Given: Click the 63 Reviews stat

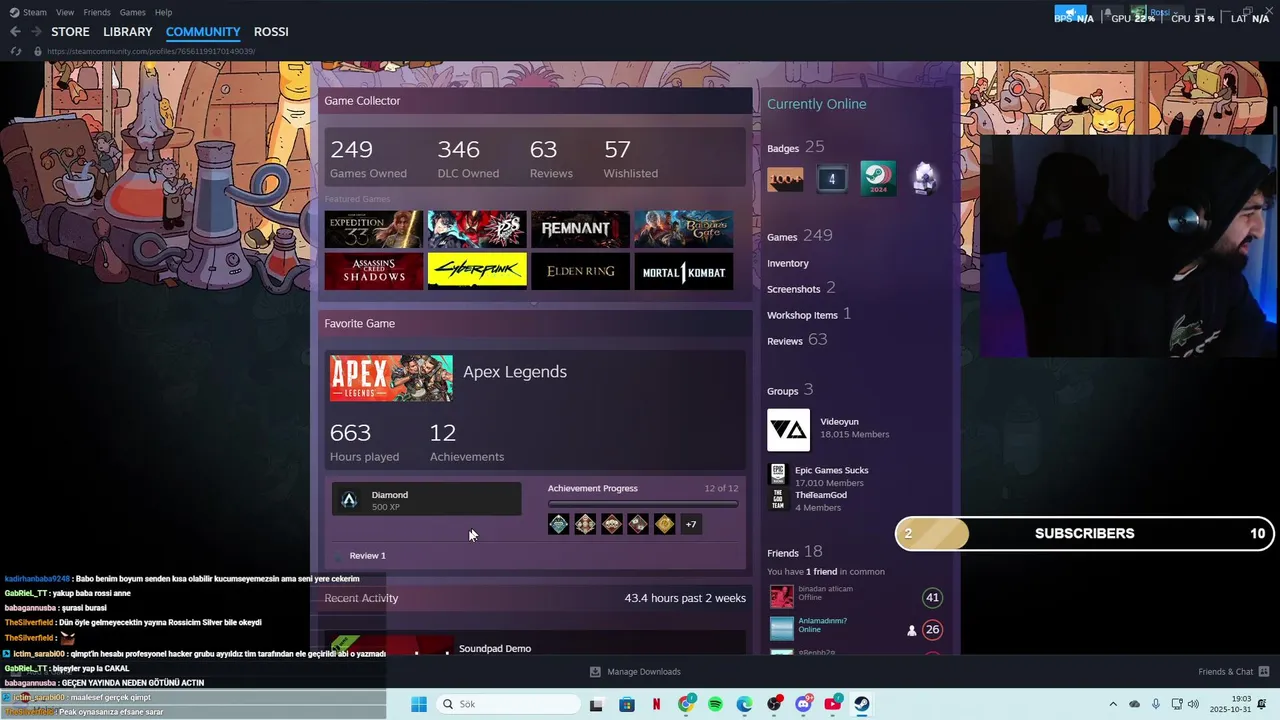Looking at the screenshot, I should pyautogui.click(x=551, y=158).
